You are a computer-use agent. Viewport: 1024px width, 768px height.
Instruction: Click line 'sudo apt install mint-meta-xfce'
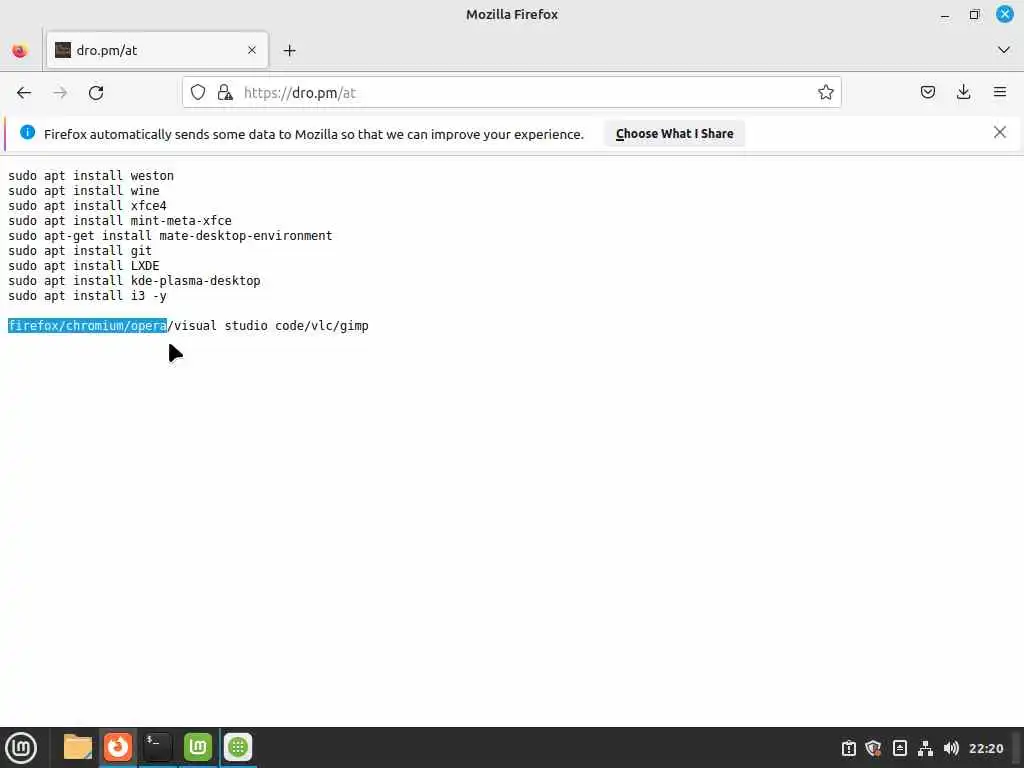(x=120, y=221)
